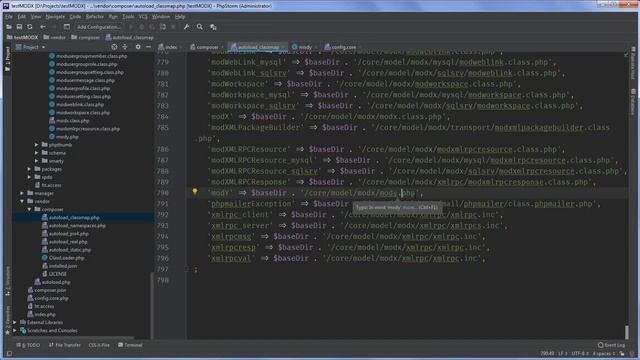Expand Scratches and Consoles node
This screenshot has width=640, height=360.
(x=15, y=331)
